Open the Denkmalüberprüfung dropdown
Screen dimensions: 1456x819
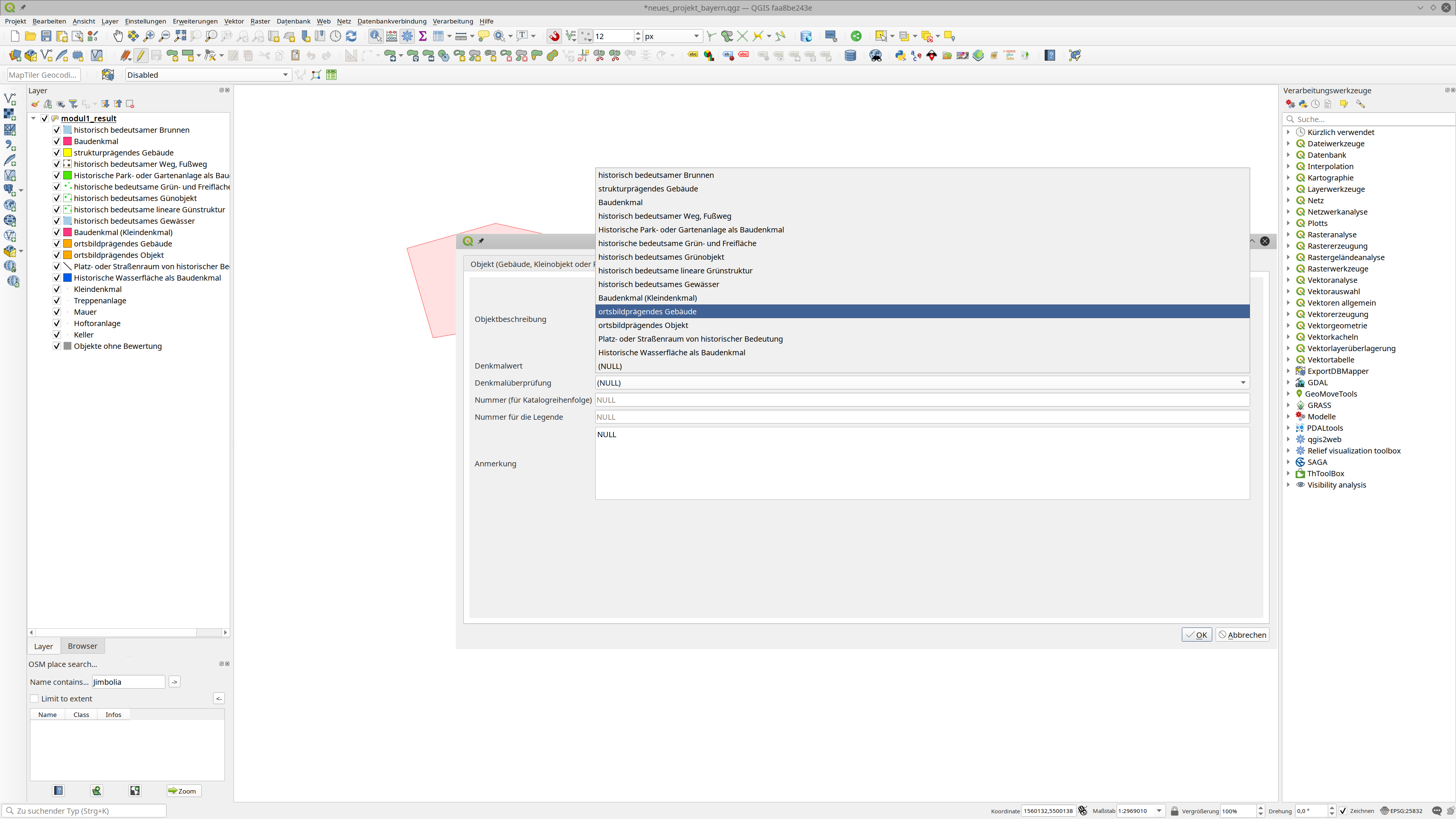[x=922, y=383]
